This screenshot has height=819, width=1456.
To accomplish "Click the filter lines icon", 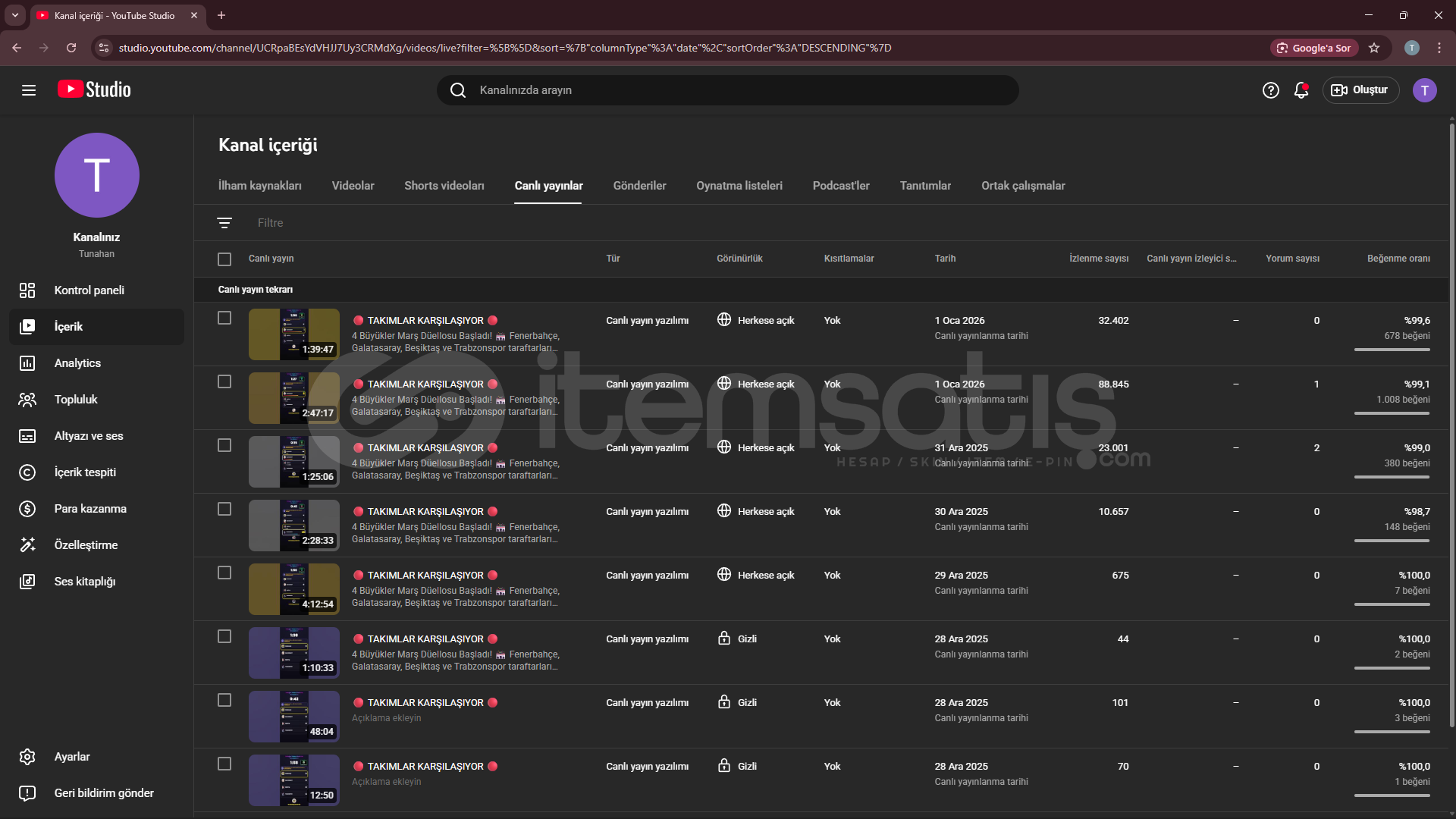I will pyautogui.click(x=224, y=223).
